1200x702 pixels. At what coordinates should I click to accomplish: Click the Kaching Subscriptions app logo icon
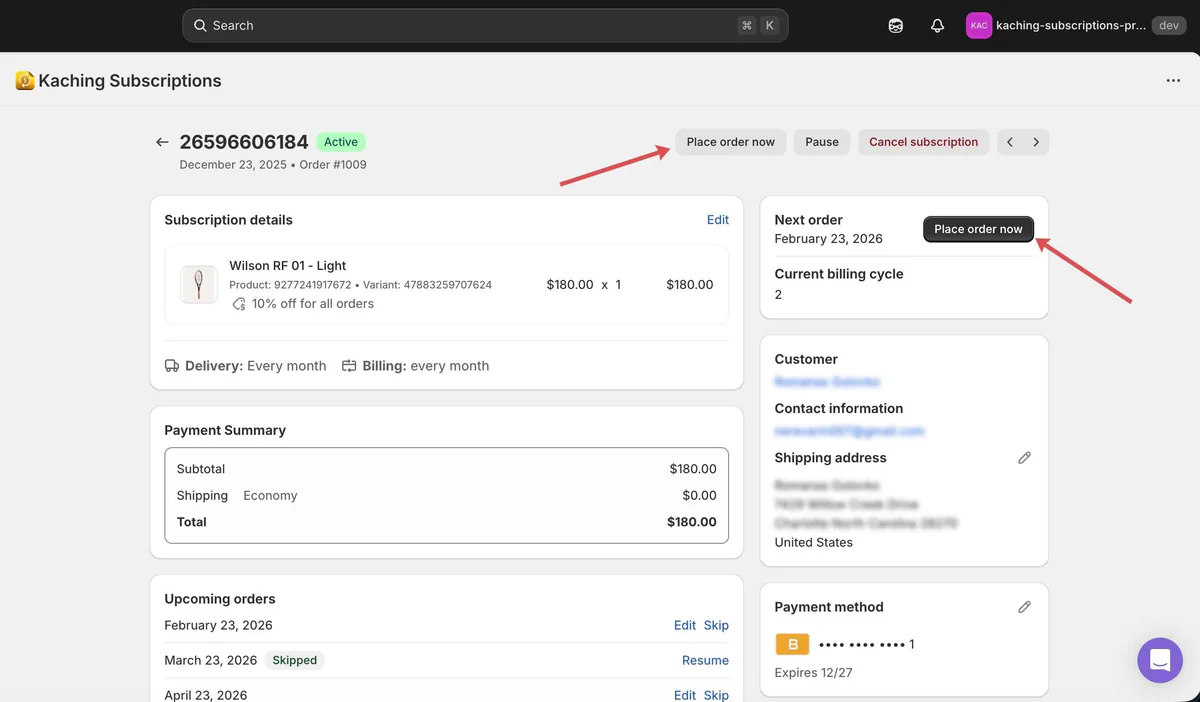tap(25, 81)
